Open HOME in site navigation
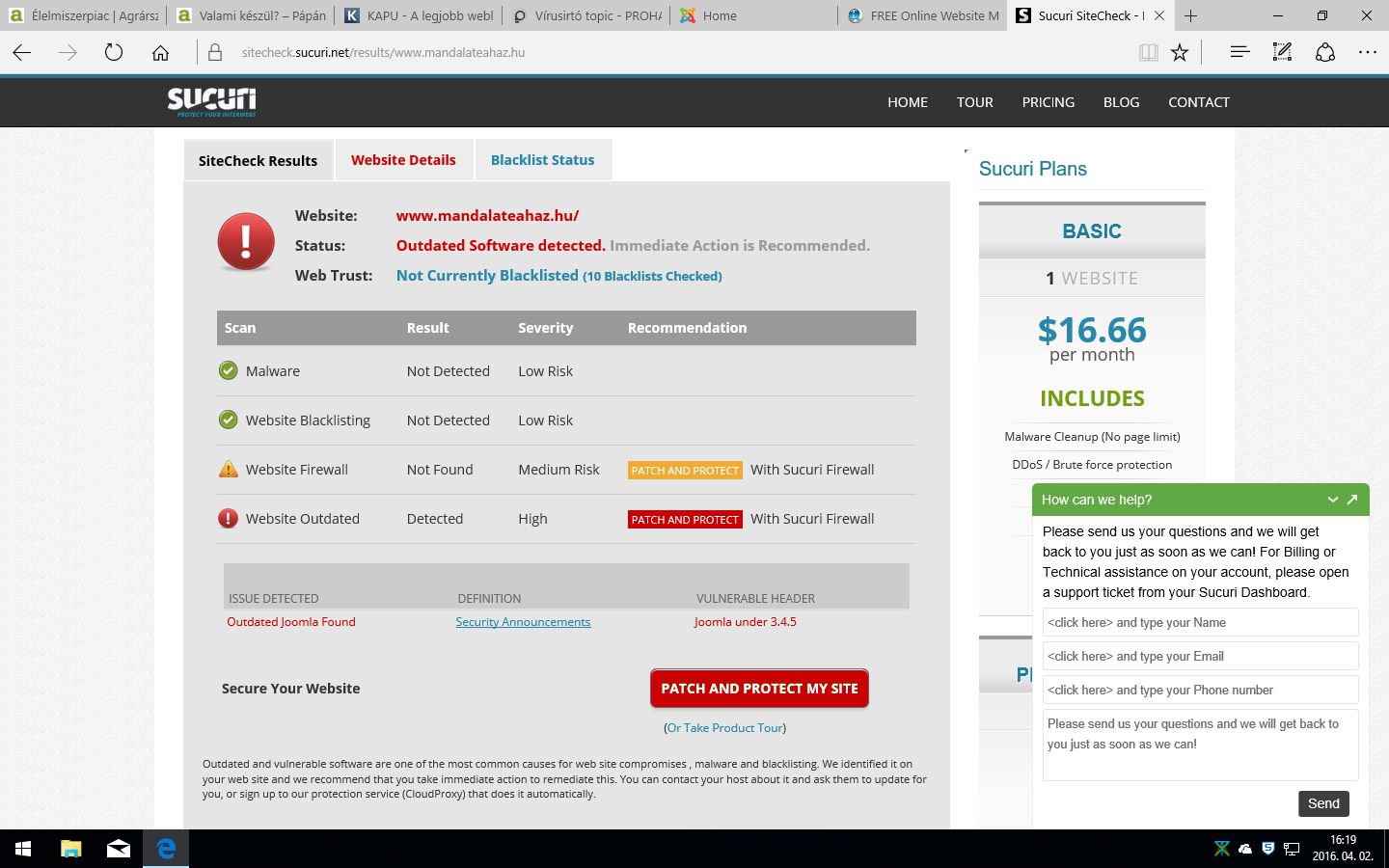Screen dimensions: 1389x868 click(x=908, y=102)
